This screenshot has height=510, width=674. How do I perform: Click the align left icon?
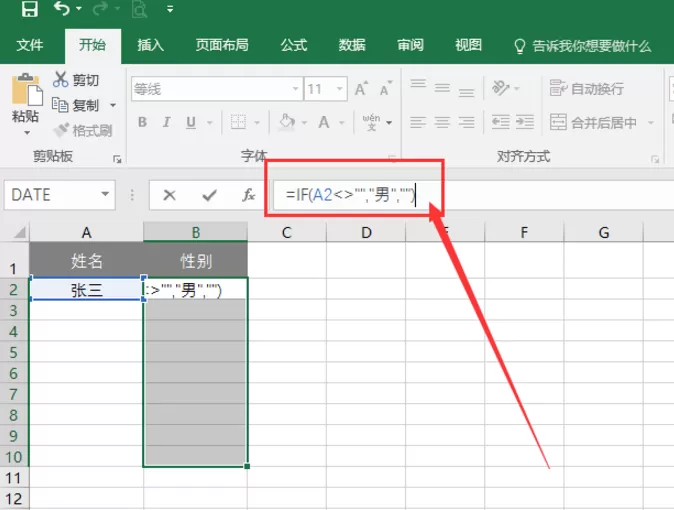(x=417, y=123)
